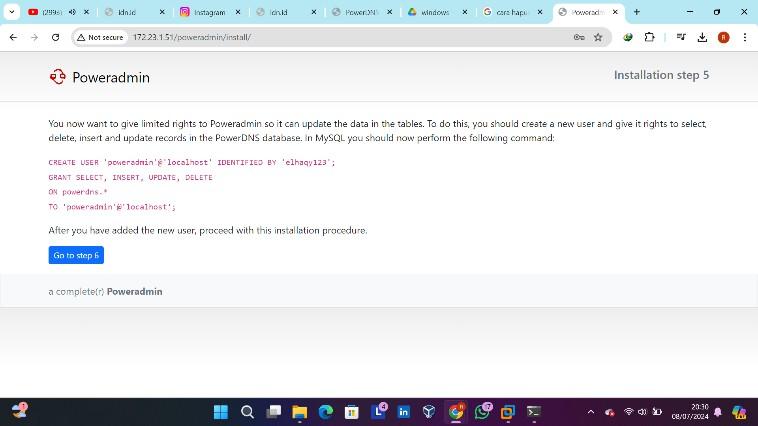Open the Terminal icon on the taskbar

pos(534,412)
